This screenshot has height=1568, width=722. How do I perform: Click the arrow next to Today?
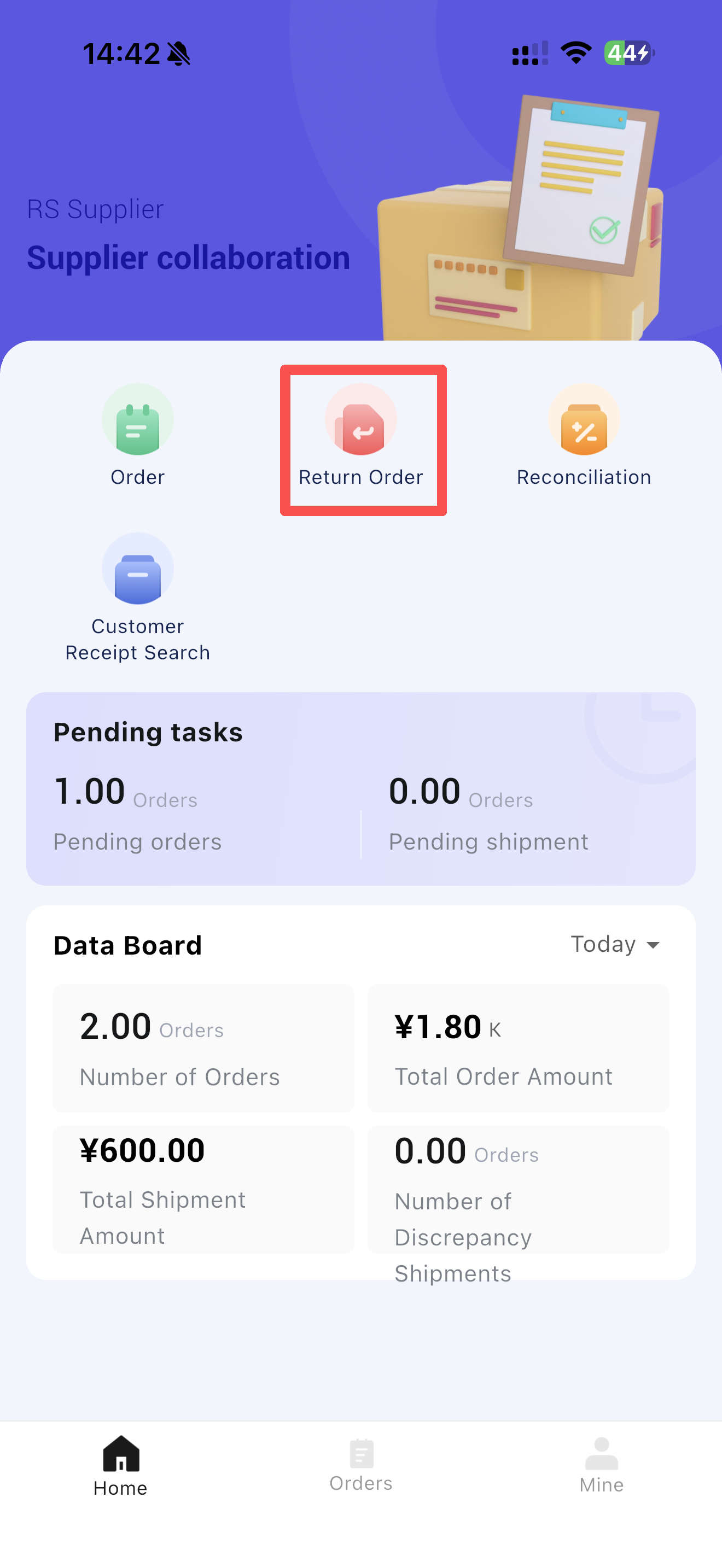pyautogui.click(x=653, y=945)
